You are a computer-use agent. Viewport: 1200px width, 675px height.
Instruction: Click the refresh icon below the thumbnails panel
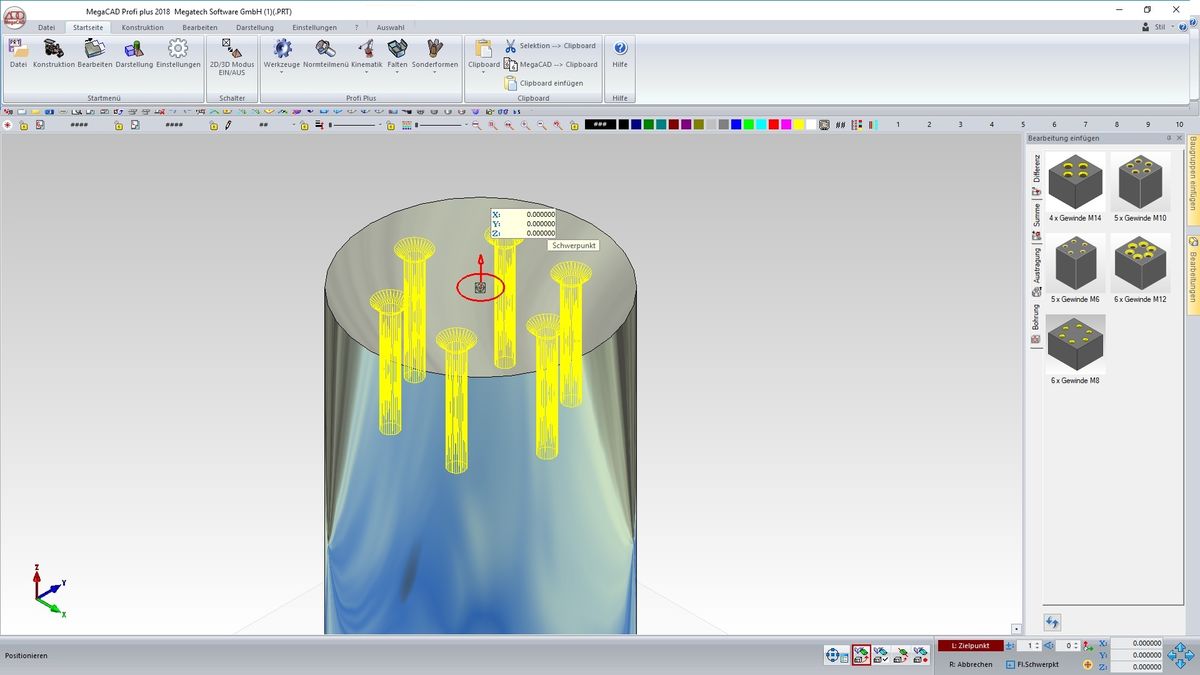1053,623
